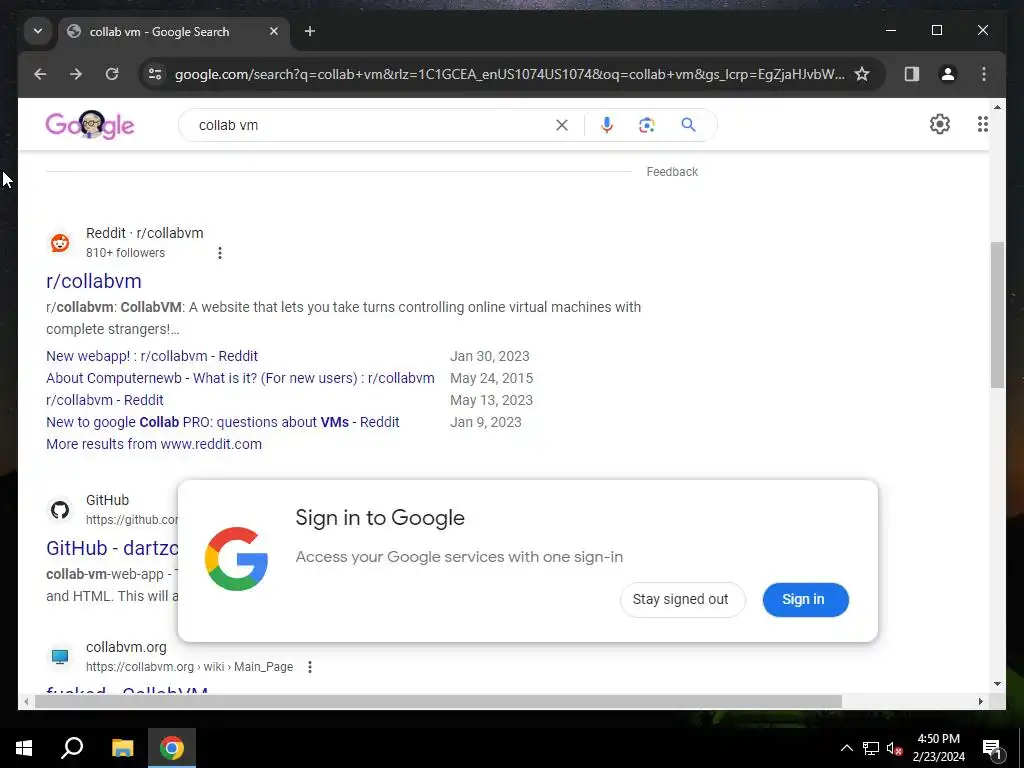Click Stay signed out button
Viewport: 1024px width, 768px height.
pyautogui.click(x=682, y=600)
